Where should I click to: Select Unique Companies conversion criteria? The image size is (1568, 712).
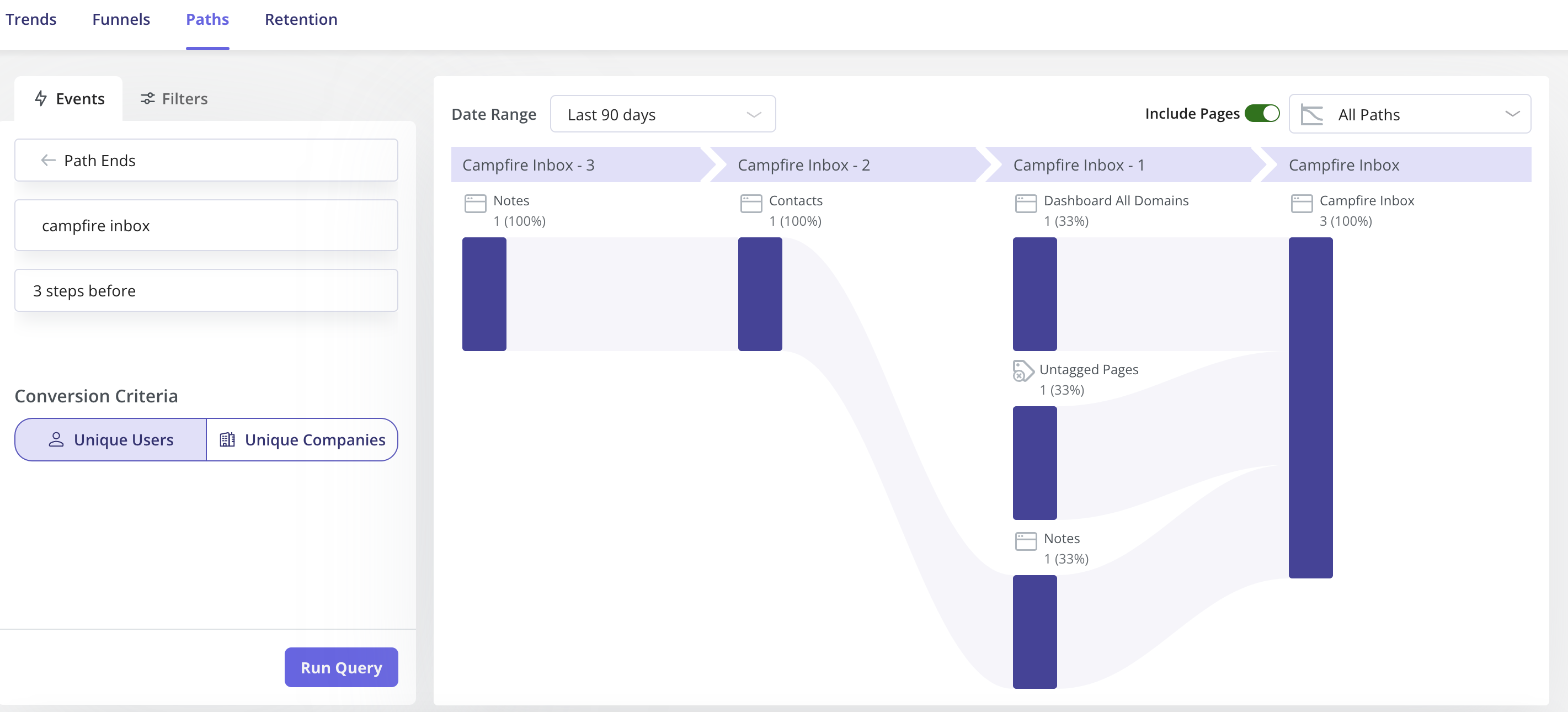pos(302,440)
